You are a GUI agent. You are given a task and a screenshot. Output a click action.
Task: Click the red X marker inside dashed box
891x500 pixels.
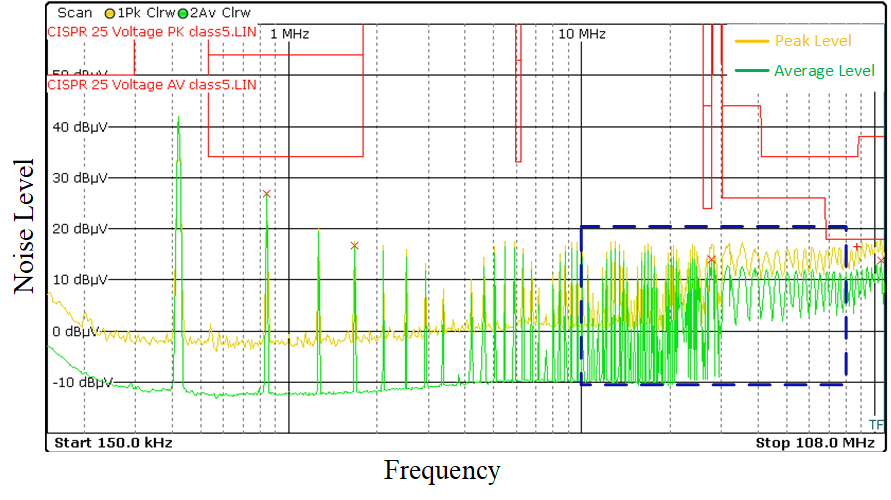pos(711,260)
